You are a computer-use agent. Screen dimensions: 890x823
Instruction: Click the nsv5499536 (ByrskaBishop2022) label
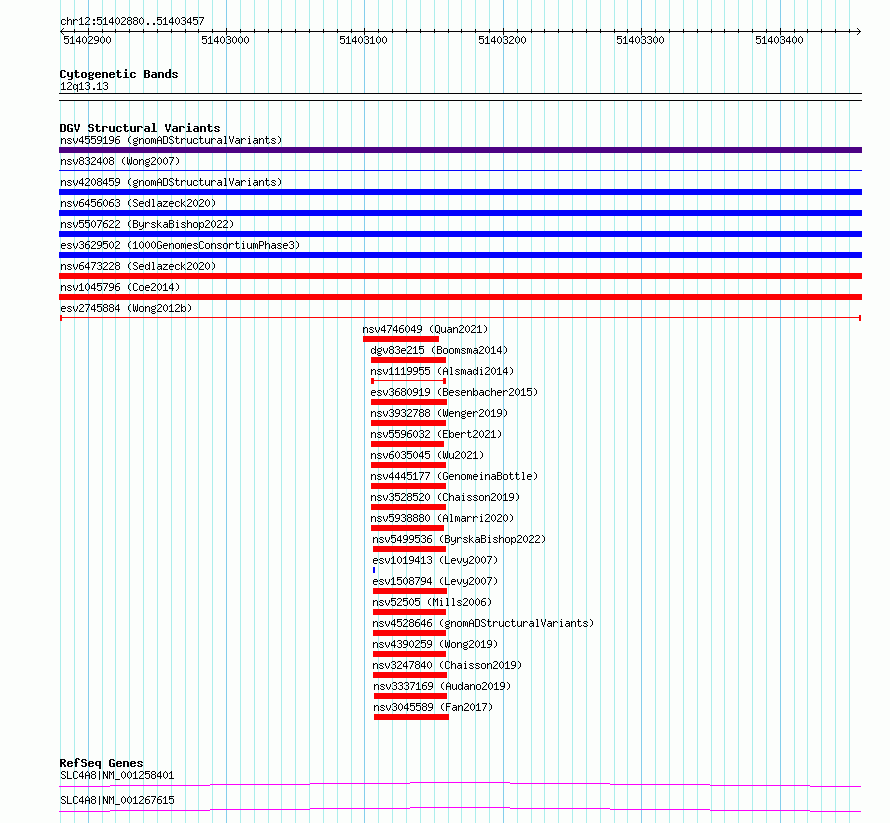459,539
